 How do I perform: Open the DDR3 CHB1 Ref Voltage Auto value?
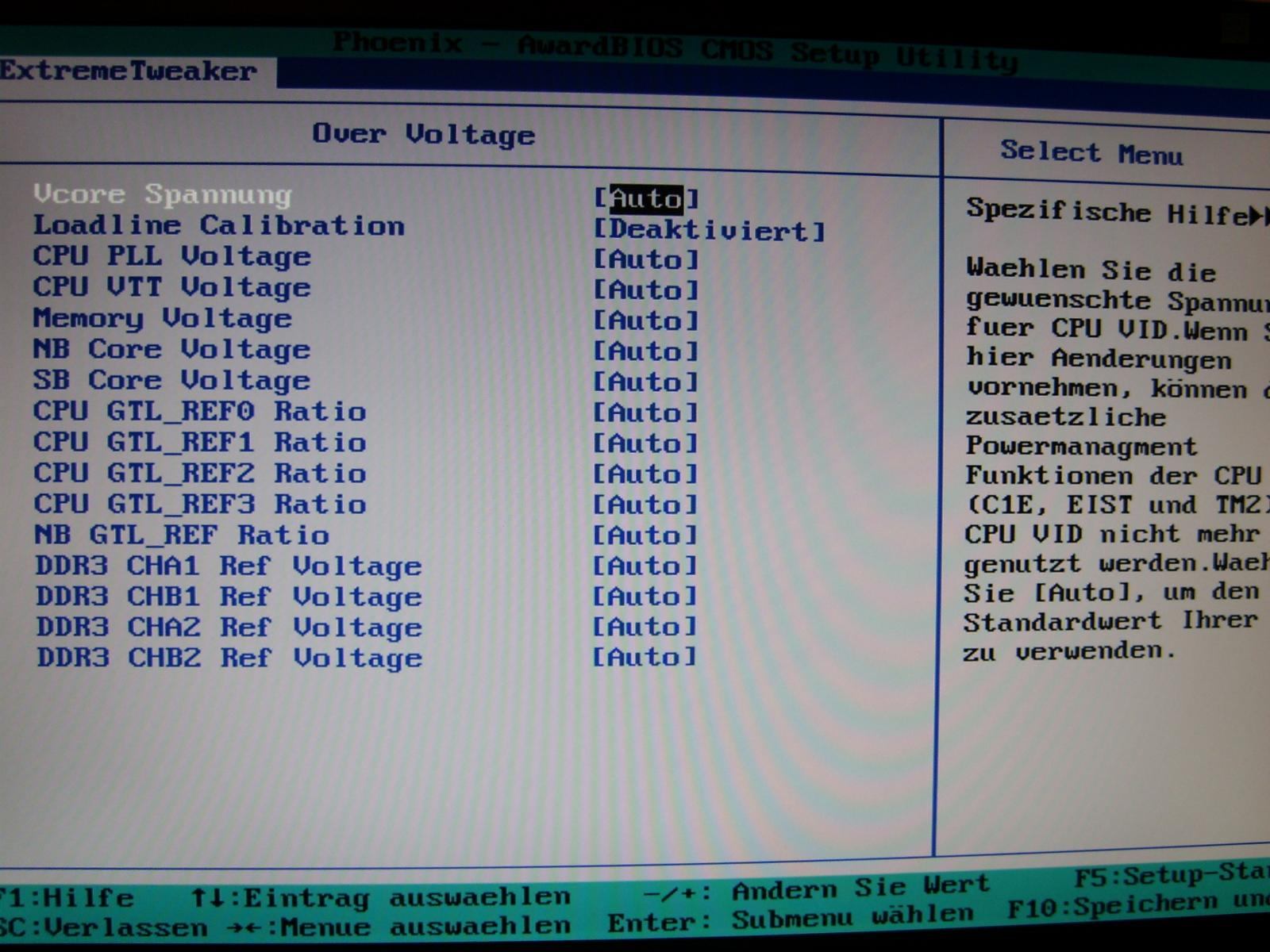(646, 596)
